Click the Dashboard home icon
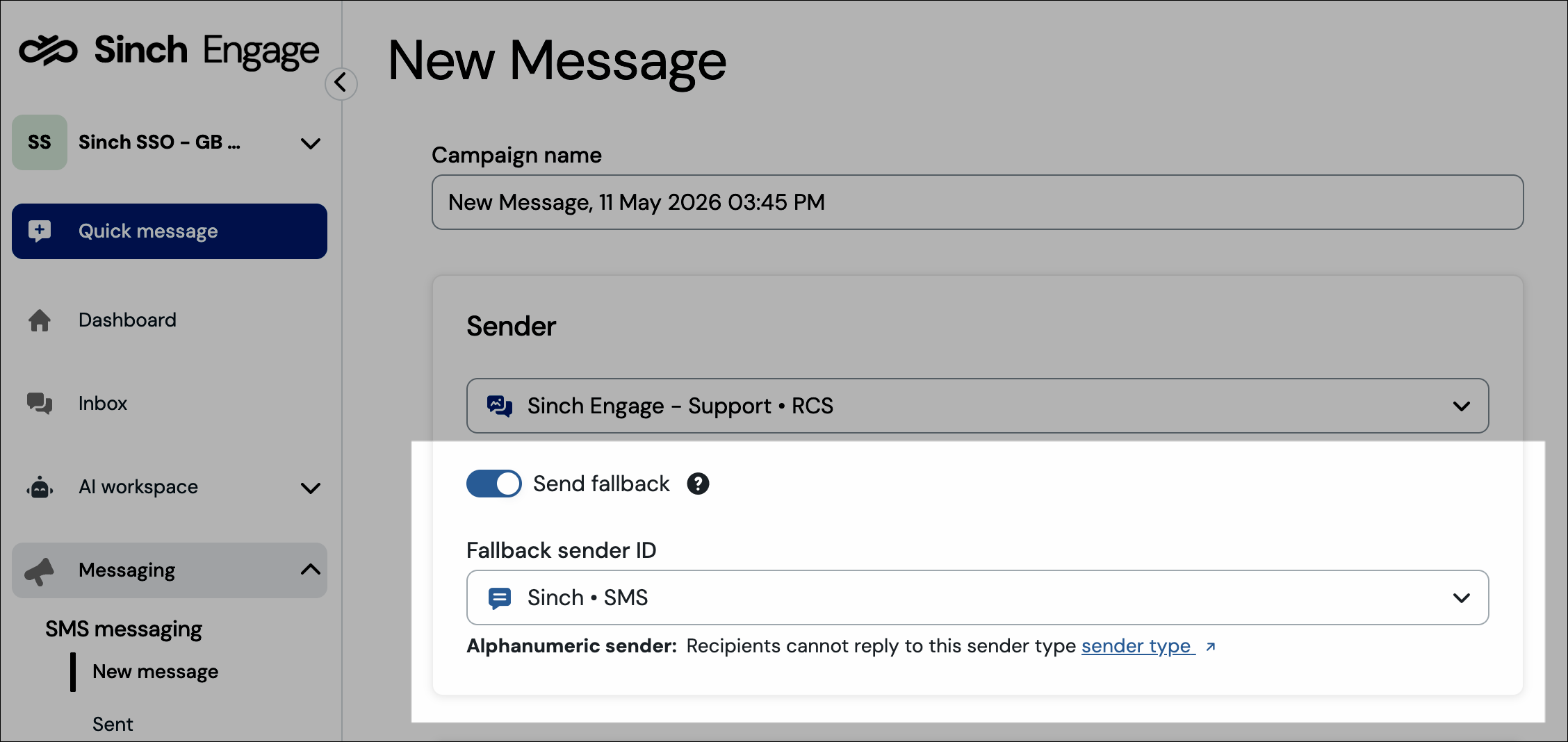1568x742 pixels. pos(40,320)
